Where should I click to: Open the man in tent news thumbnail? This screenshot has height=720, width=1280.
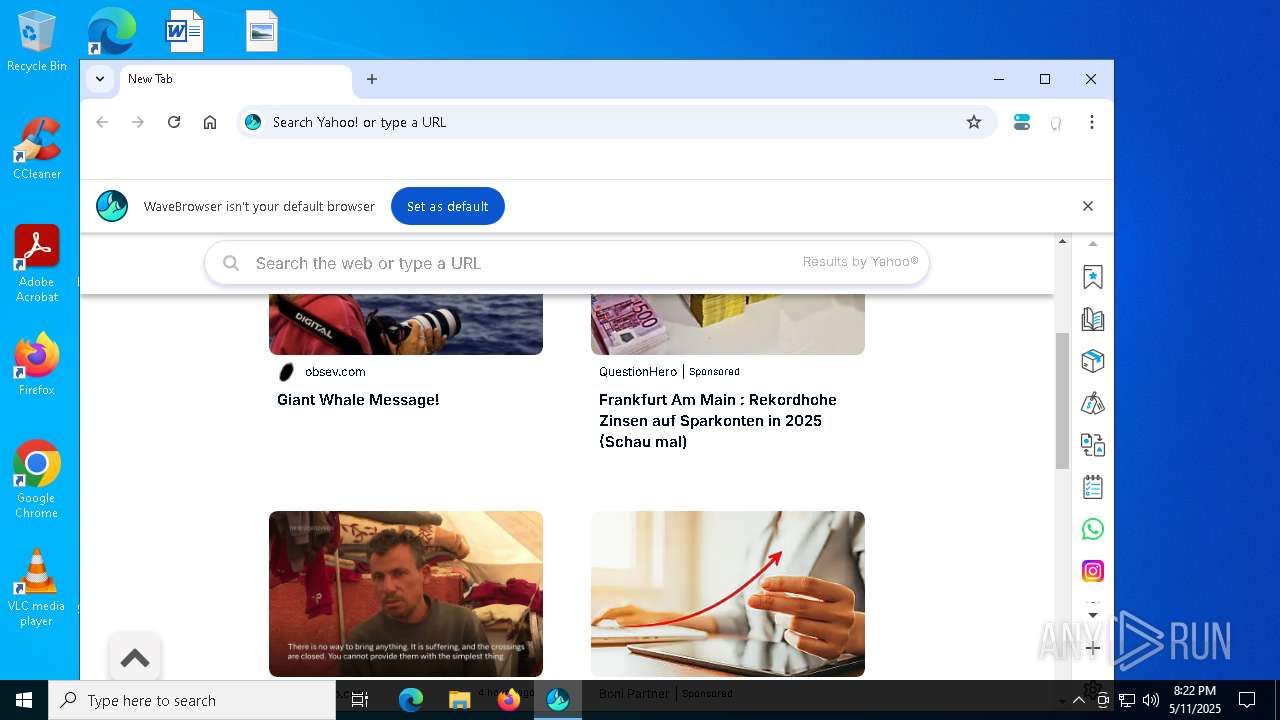point(406,594)
